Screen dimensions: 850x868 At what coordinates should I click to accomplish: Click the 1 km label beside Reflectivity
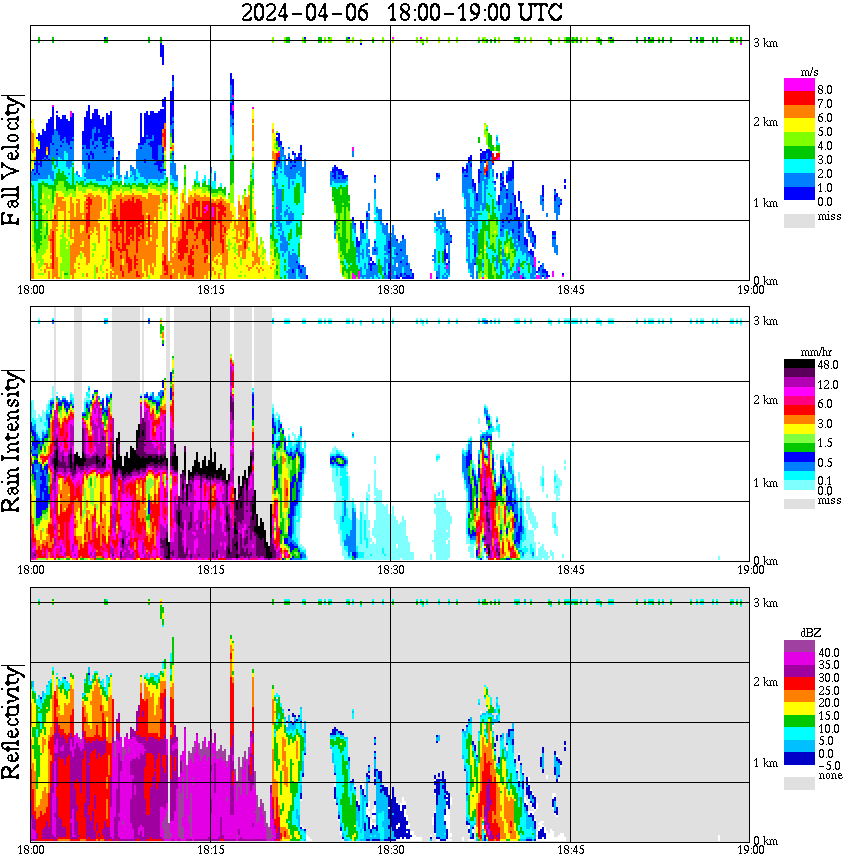(765, 763)
